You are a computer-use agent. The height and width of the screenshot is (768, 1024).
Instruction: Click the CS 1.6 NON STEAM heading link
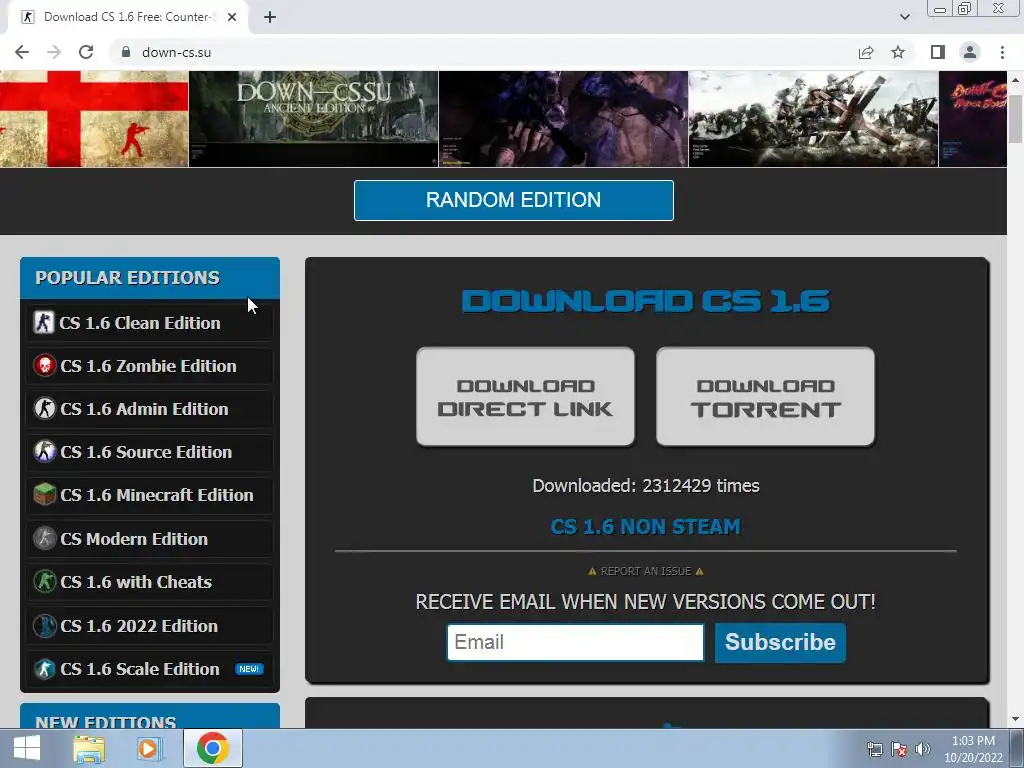(x=646, y=526)
